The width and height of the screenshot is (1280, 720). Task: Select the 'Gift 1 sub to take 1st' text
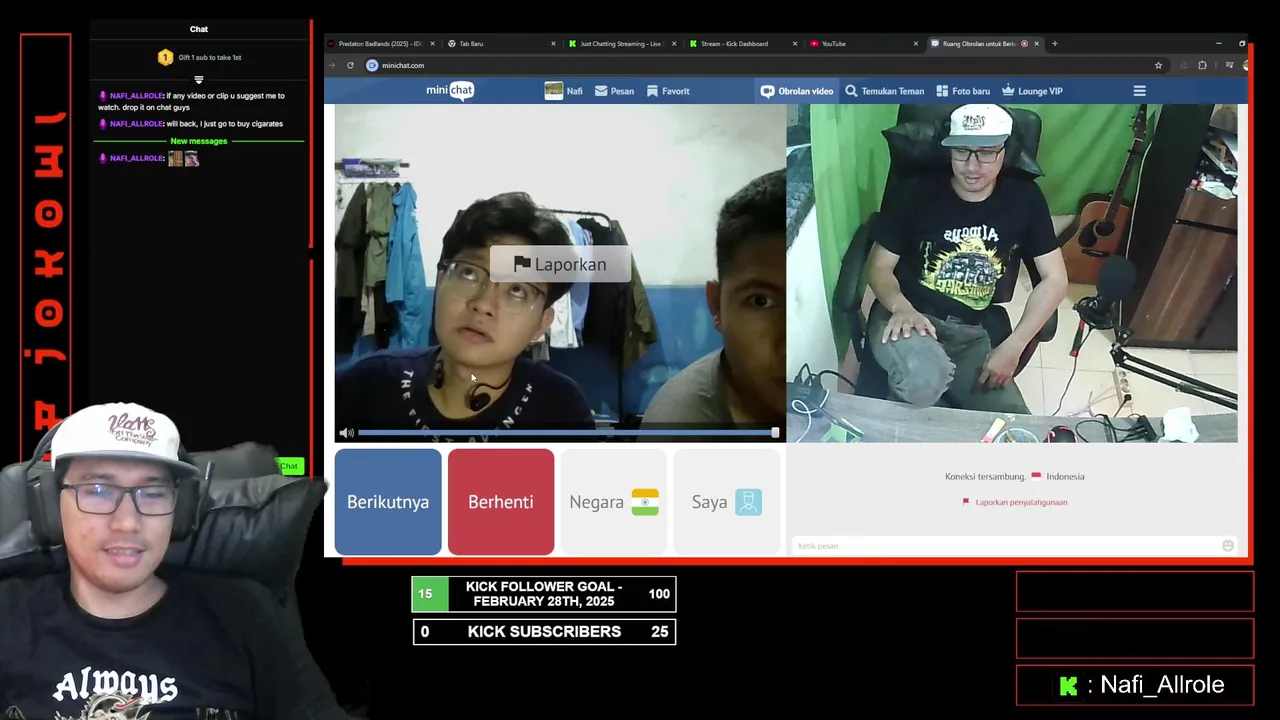pos(210,58)
